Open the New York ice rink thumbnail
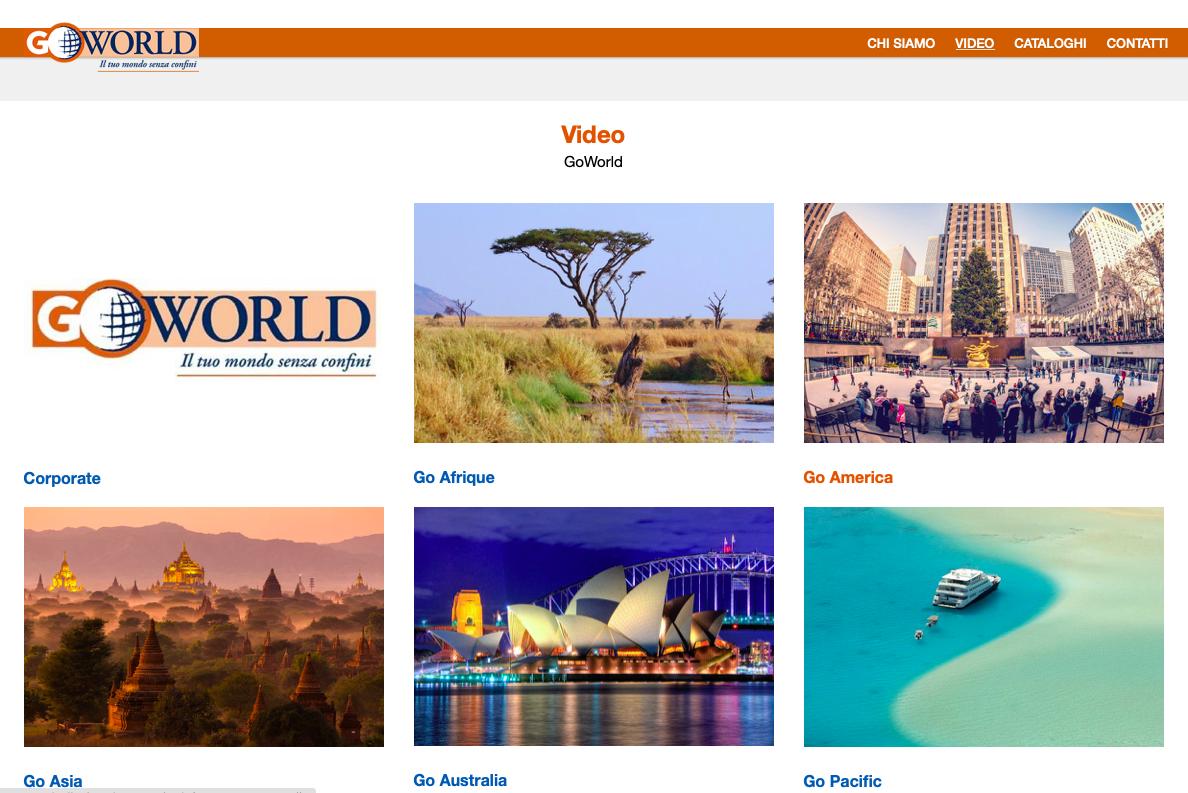The image size is (1188, 793). (983, 323)
